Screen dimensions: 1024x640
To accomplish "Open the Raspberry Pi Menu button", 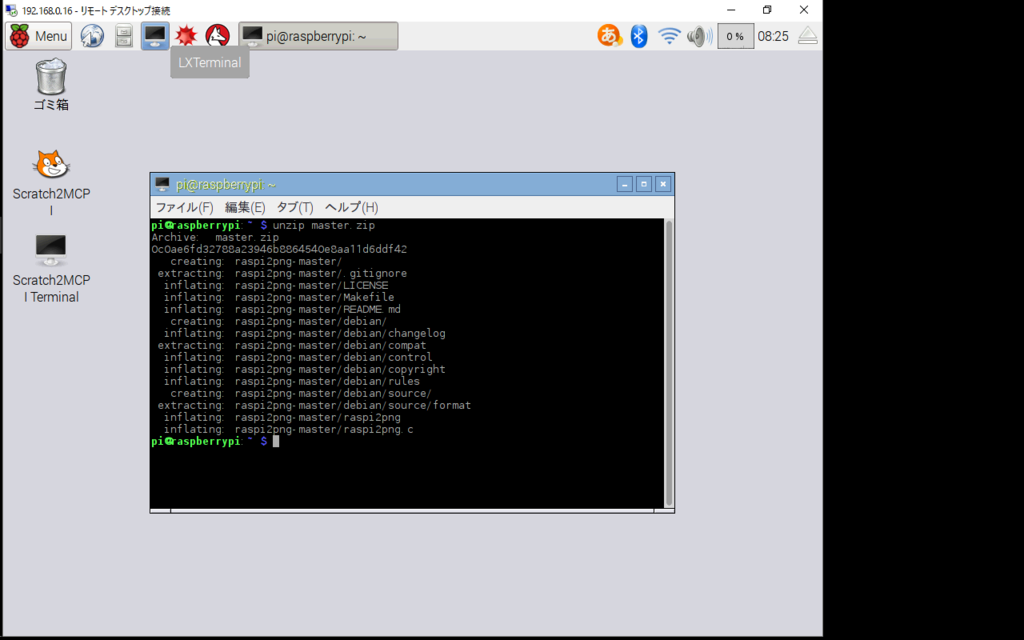I will tap(39, 36).
